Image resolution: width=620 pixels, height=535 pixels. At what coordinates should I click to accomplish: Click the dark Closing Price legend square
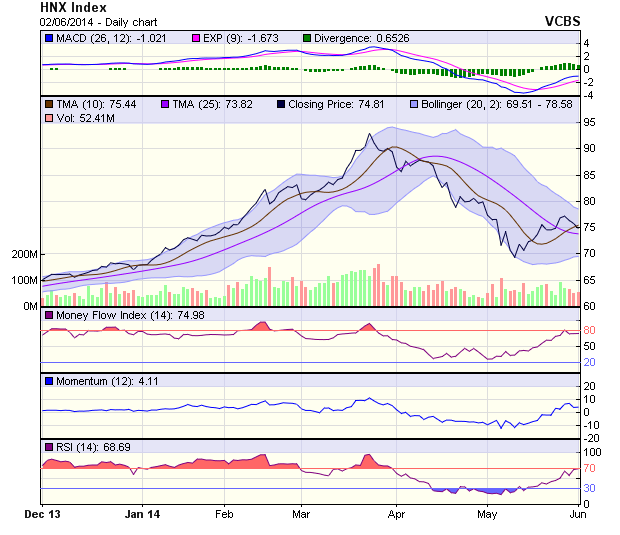click(x=280, y=103)
